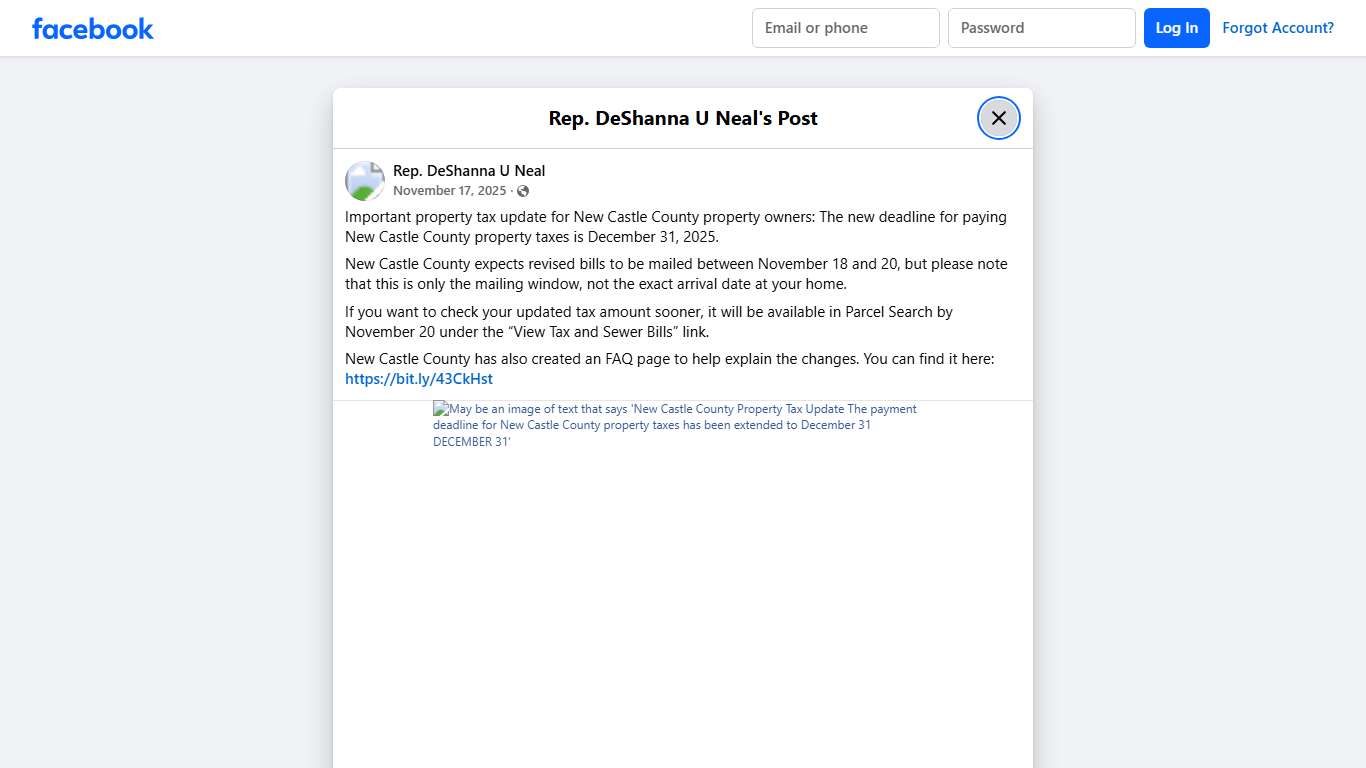Click the New Castle County mailing window sentence
This screenshot has height=768, width=1366.
[677, 273]
